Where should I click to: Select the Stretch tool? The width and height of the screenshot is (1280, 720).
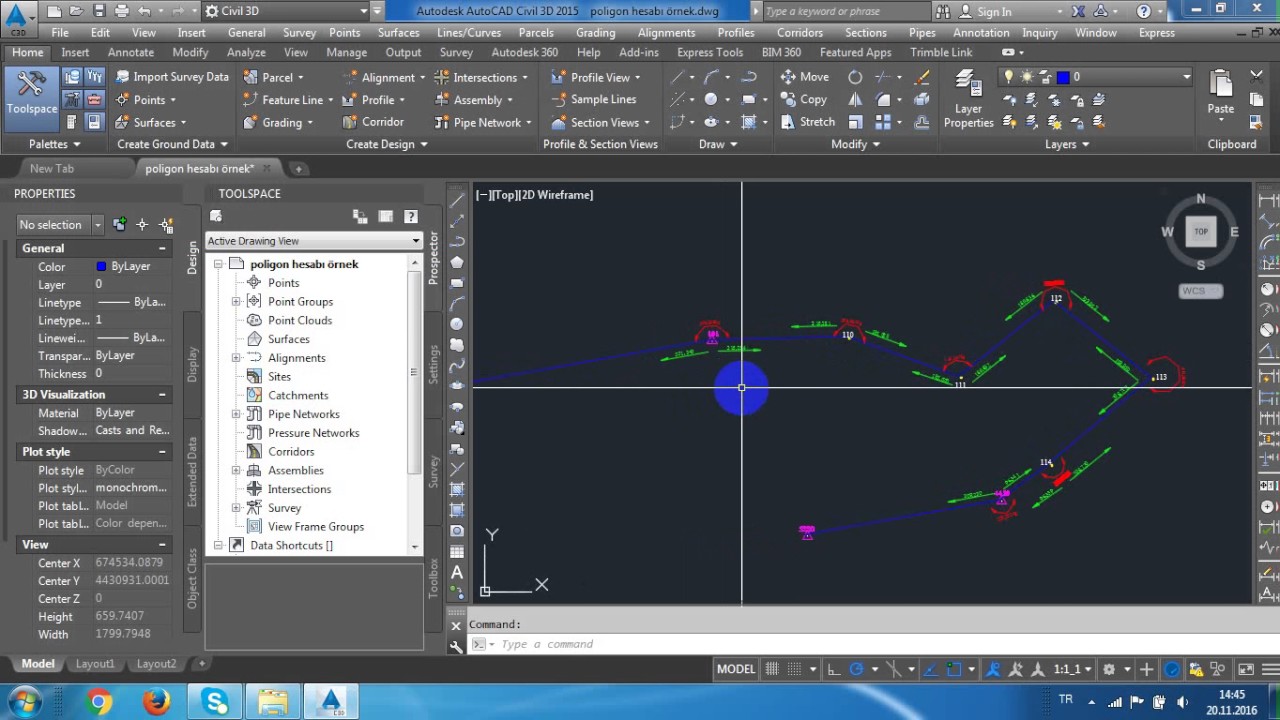pyautogui.click(x=807, y=122)
